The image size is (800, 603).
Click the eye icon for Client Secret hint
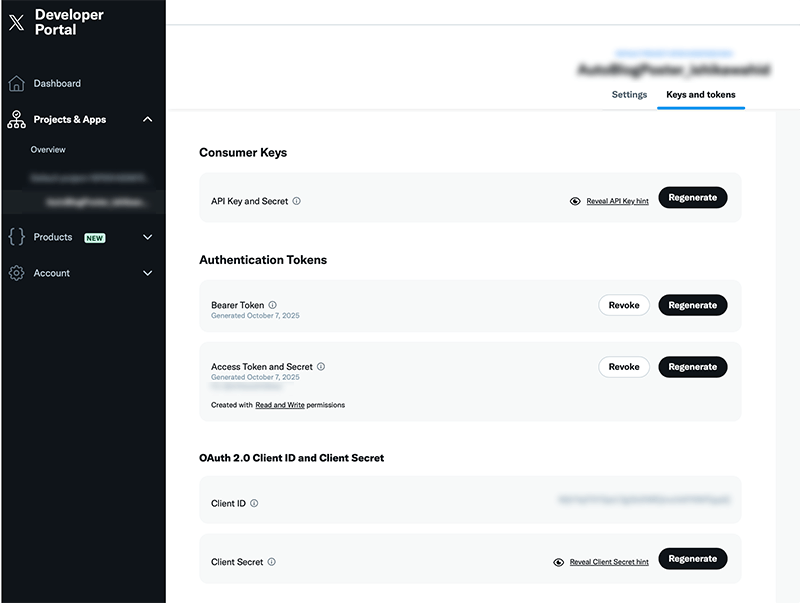tap(559, 562)
